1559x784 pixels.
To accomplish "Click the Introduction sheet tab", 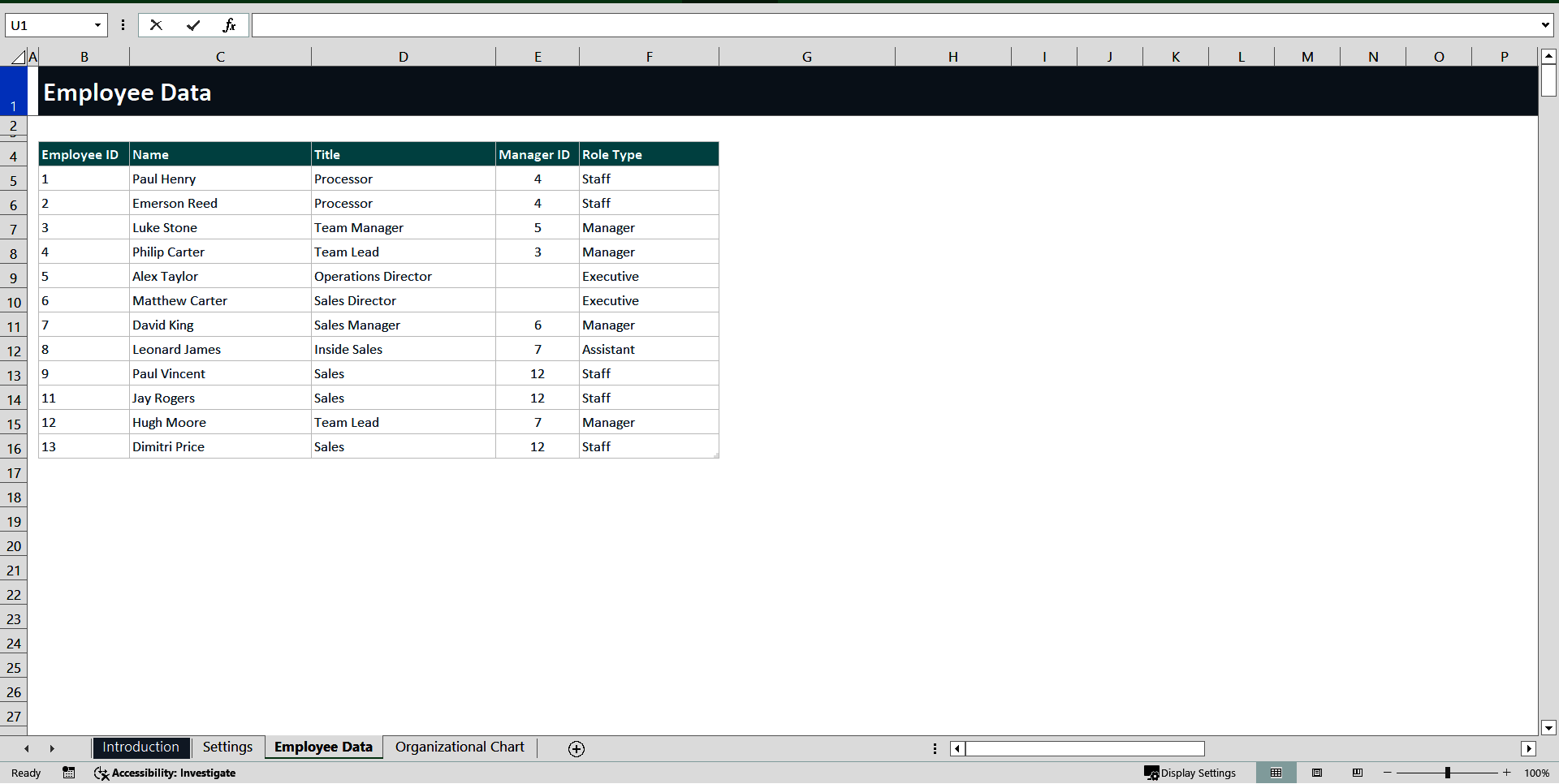I will (x=140, y=747).
